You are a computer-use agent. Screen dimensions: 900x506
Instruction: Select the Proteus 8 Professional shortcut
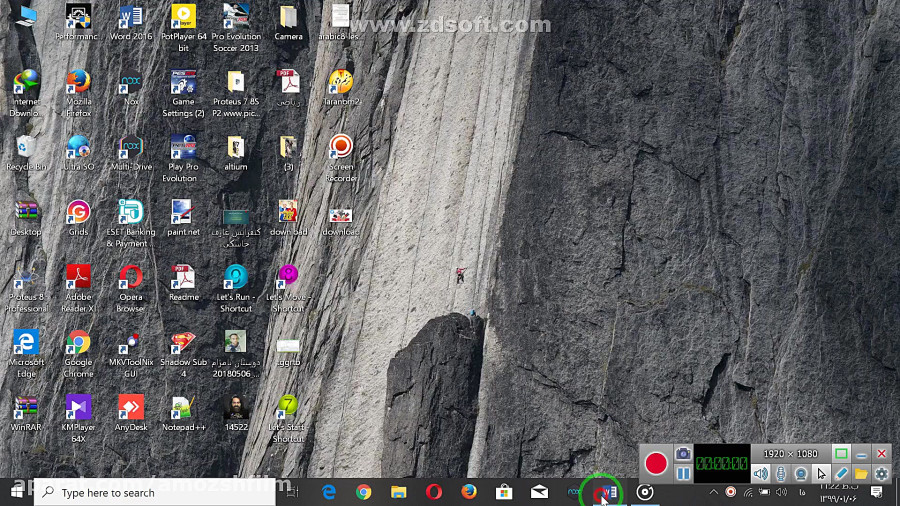click(x=26, y=288)
